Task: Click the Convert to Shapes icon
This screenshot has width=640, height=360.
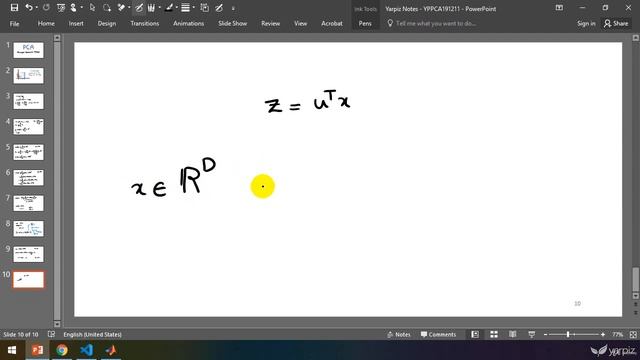Action: point(204,8)
